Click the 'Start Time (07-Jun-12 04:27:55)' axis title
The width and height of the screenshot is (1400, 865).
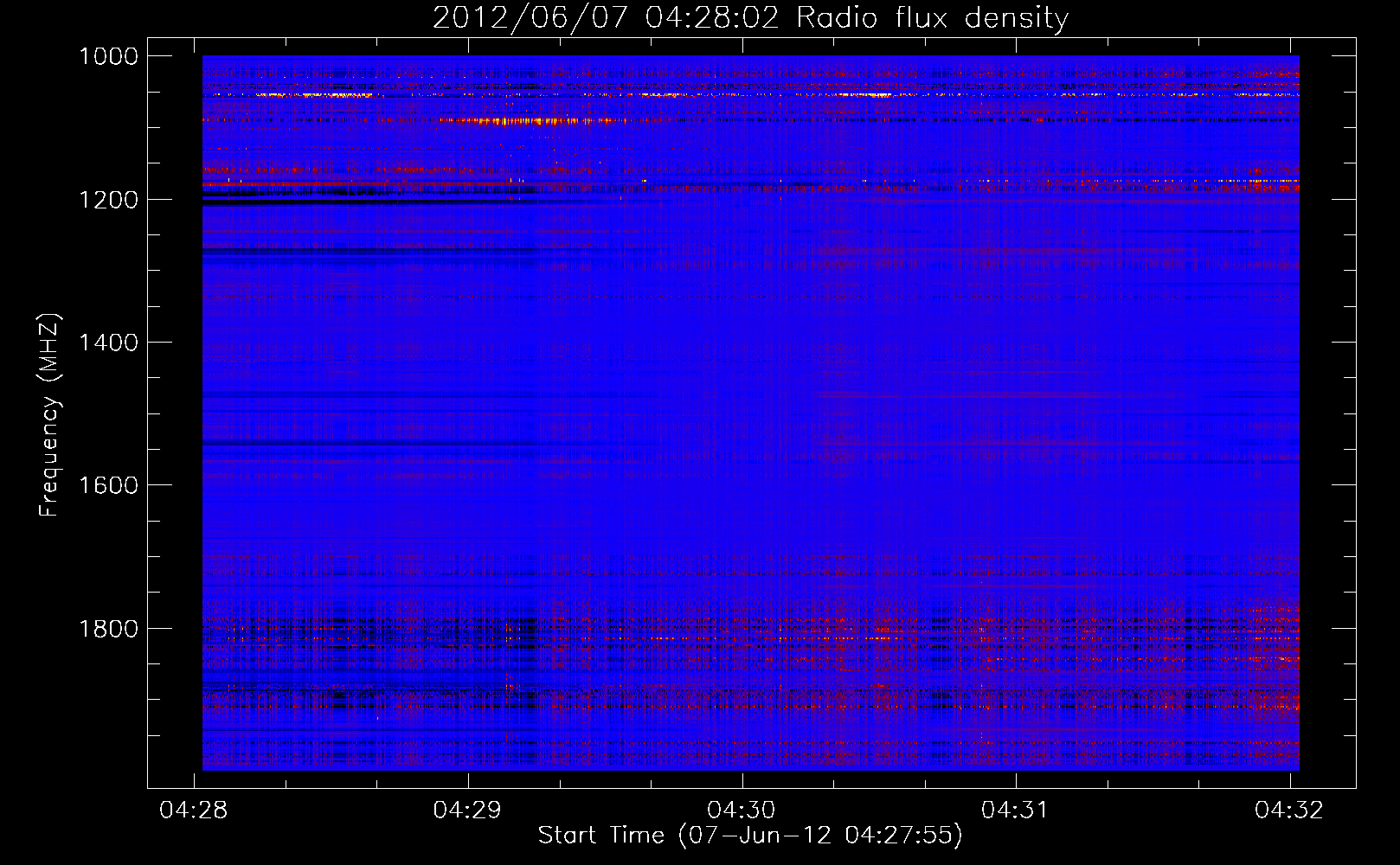click(750, 836)
